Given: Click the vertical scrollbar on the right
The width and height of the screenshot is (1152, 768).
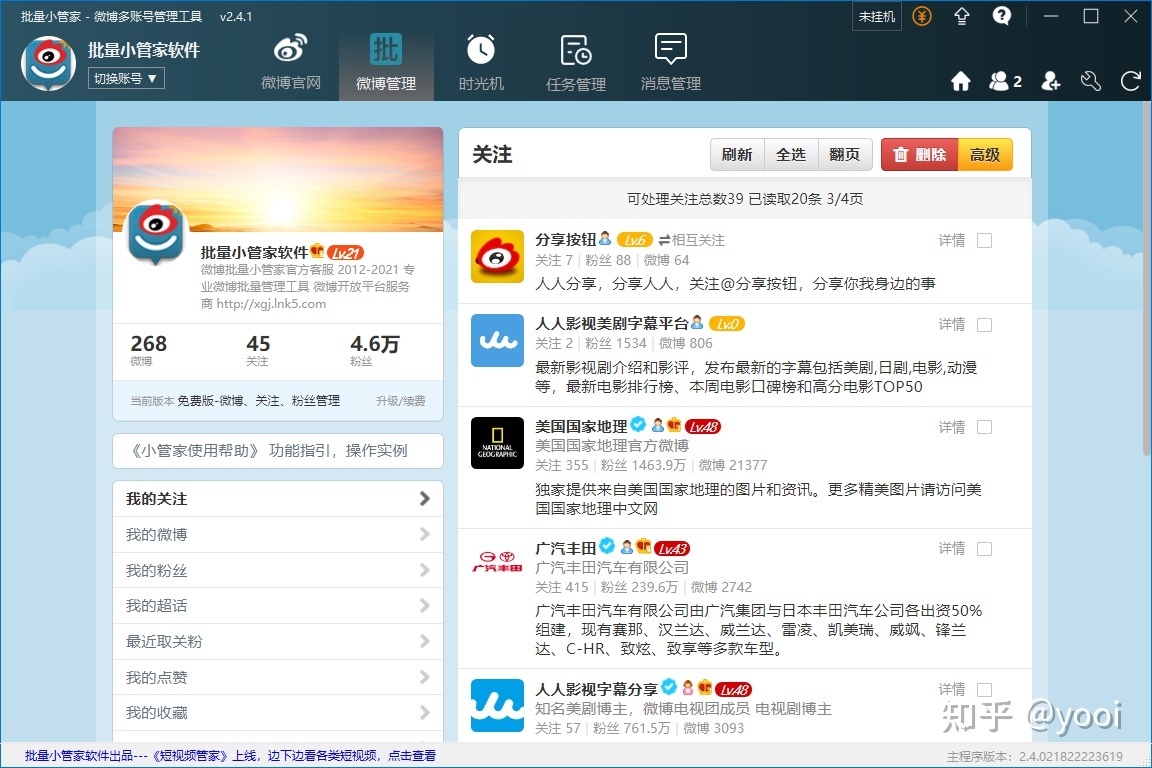Looking at the screenshot, I should click(1145, 279).
